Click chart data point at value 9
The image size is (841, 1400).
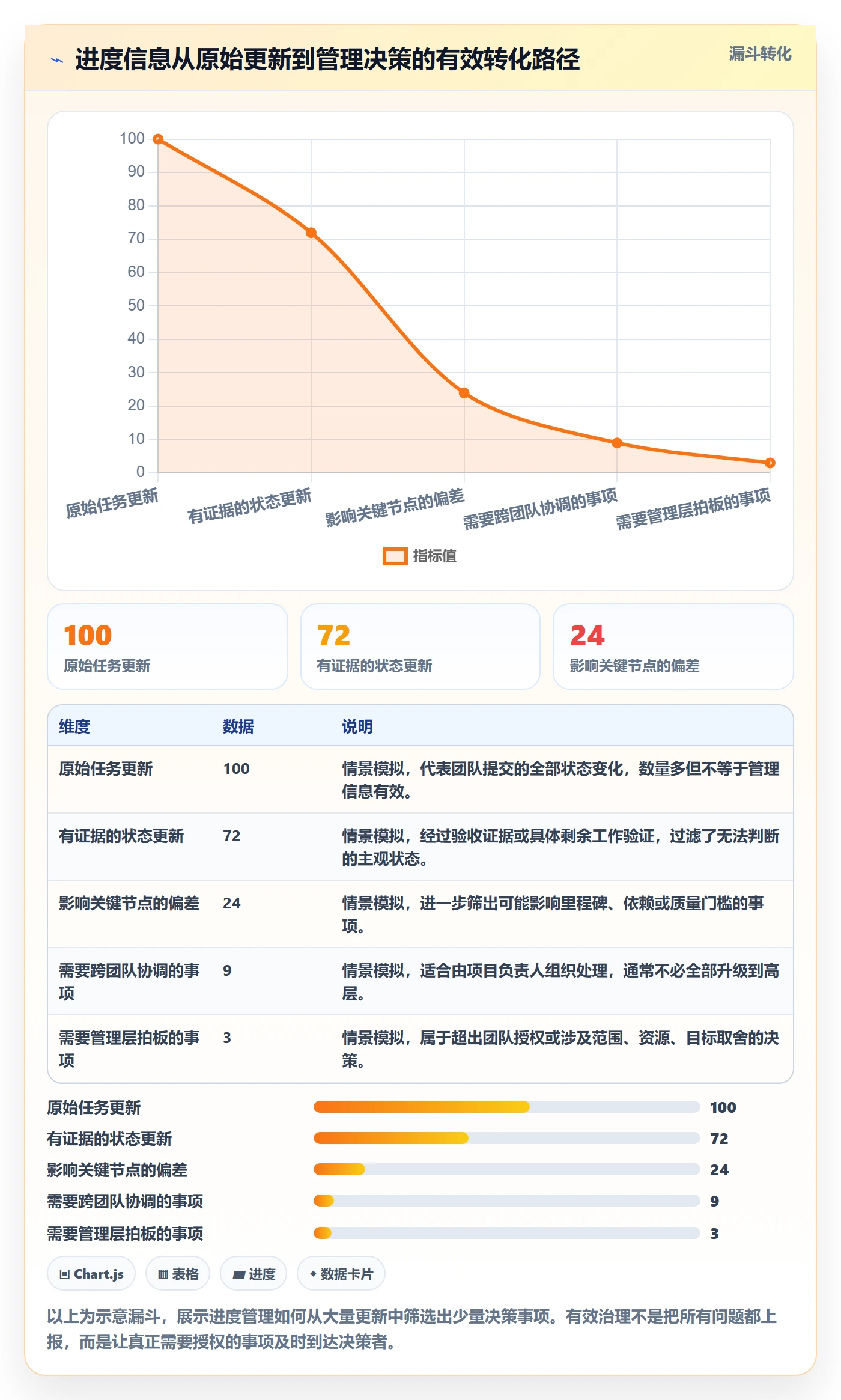click(x=617, y=443)
